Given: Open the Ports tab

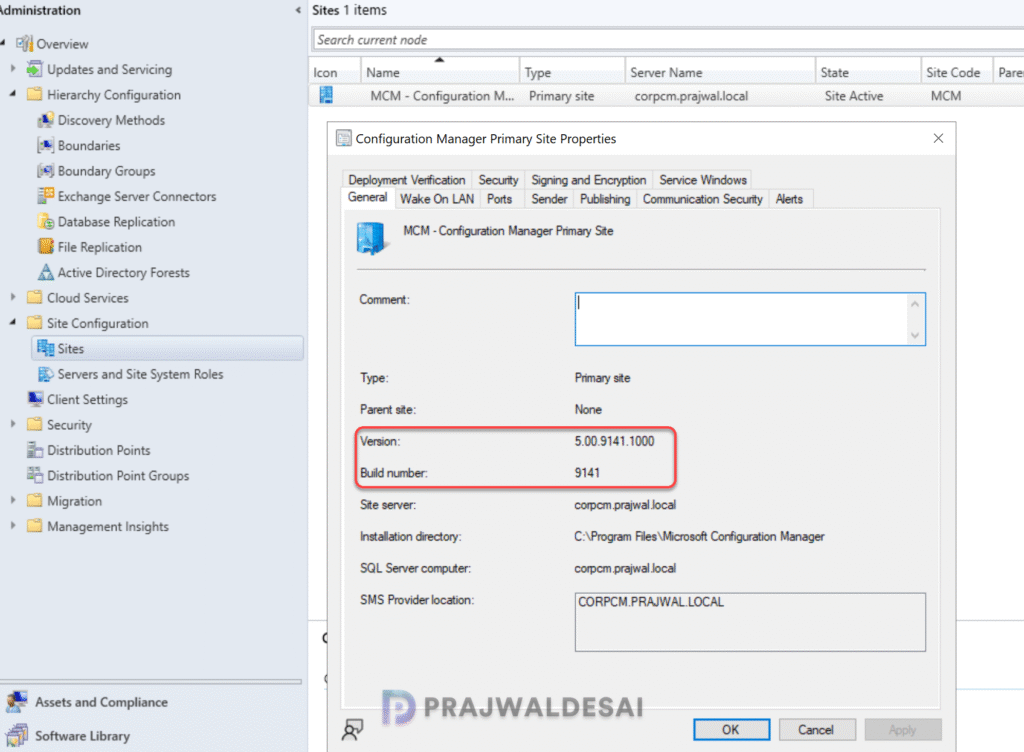Looking at the screenshot, I should pyautogui.click(x=500, y=199).
